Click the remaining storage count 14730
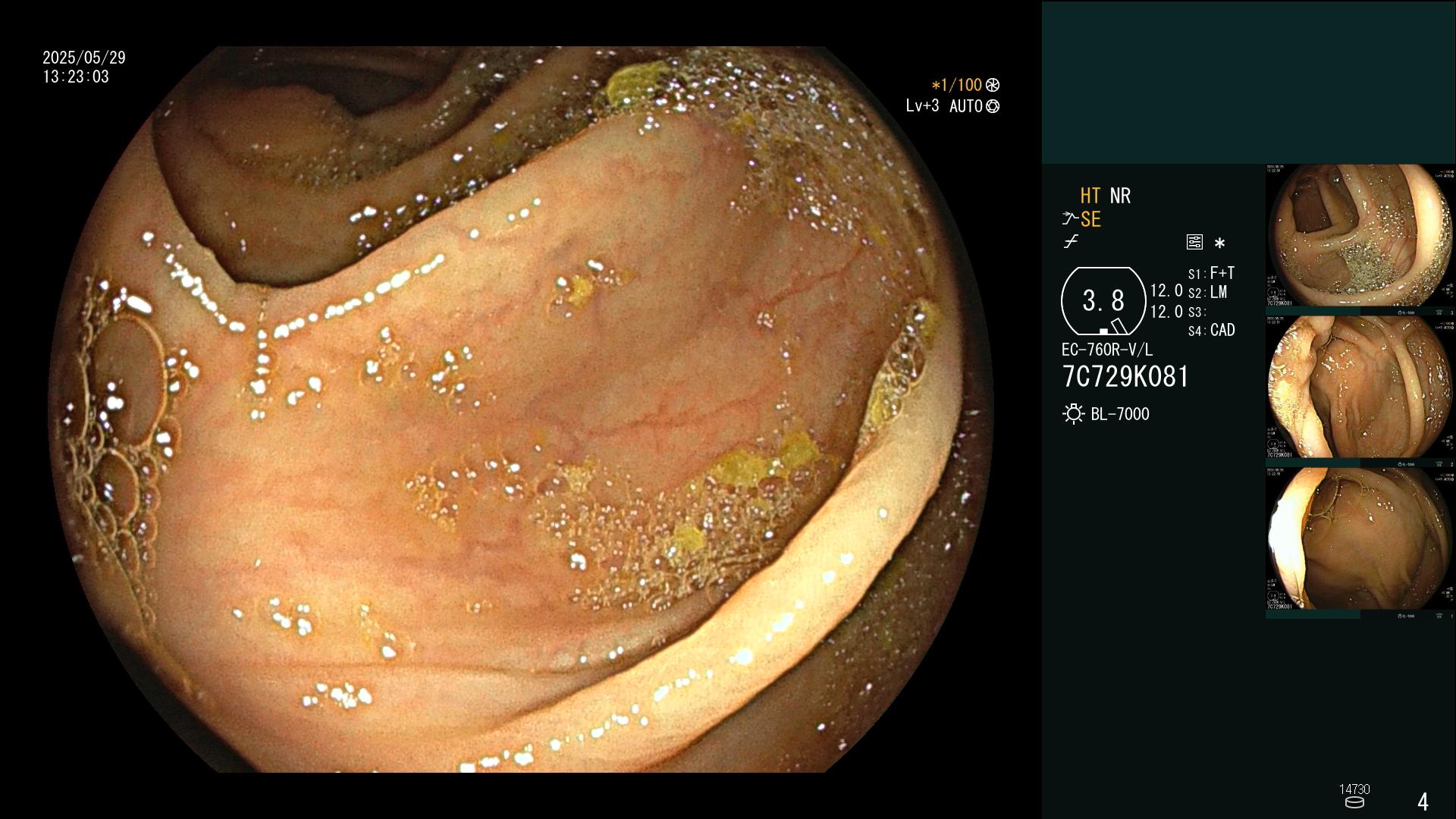Image resolution: width=1456 pixels, height=819 pixels. pos(1354,789)
